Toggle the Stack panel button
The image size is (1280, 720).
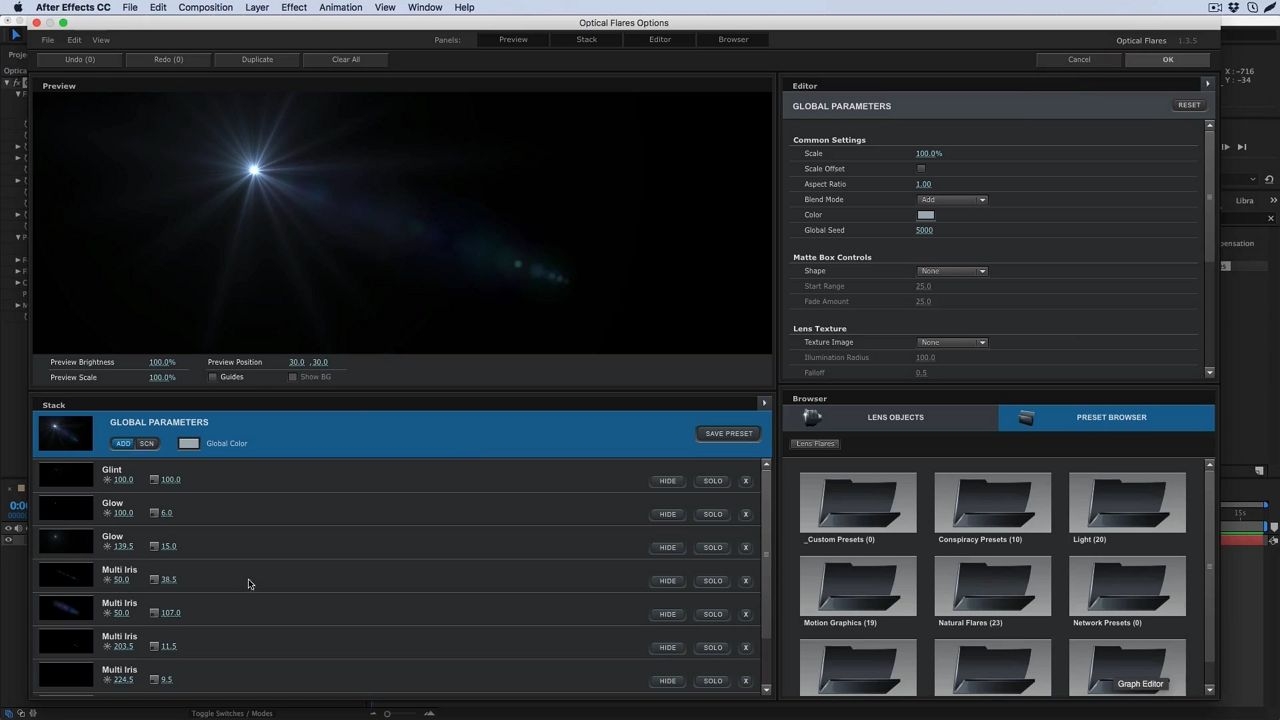click(x=587, y=40)
